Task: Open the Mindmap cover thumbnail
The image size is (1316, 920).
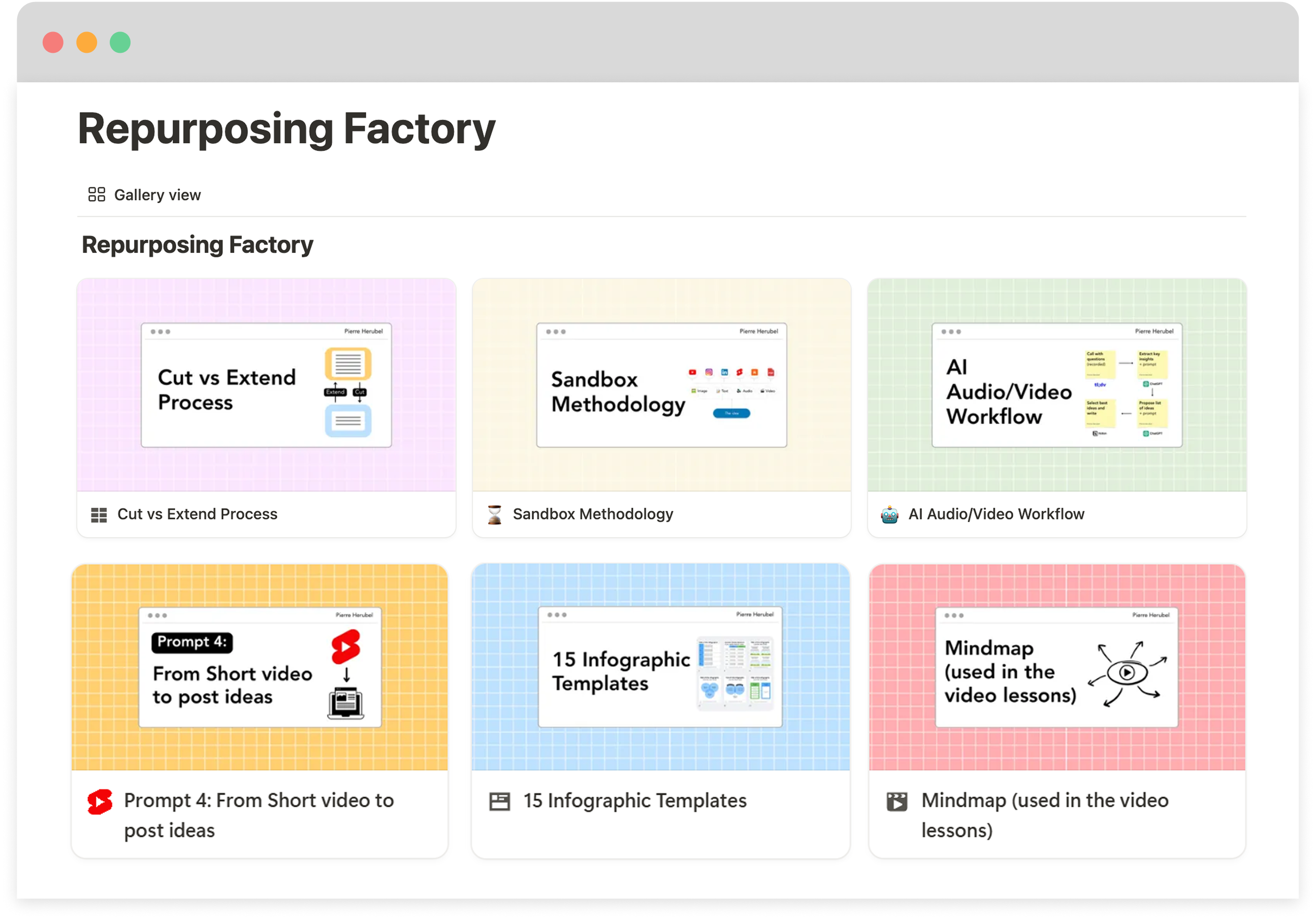Action: point(1057,667)
